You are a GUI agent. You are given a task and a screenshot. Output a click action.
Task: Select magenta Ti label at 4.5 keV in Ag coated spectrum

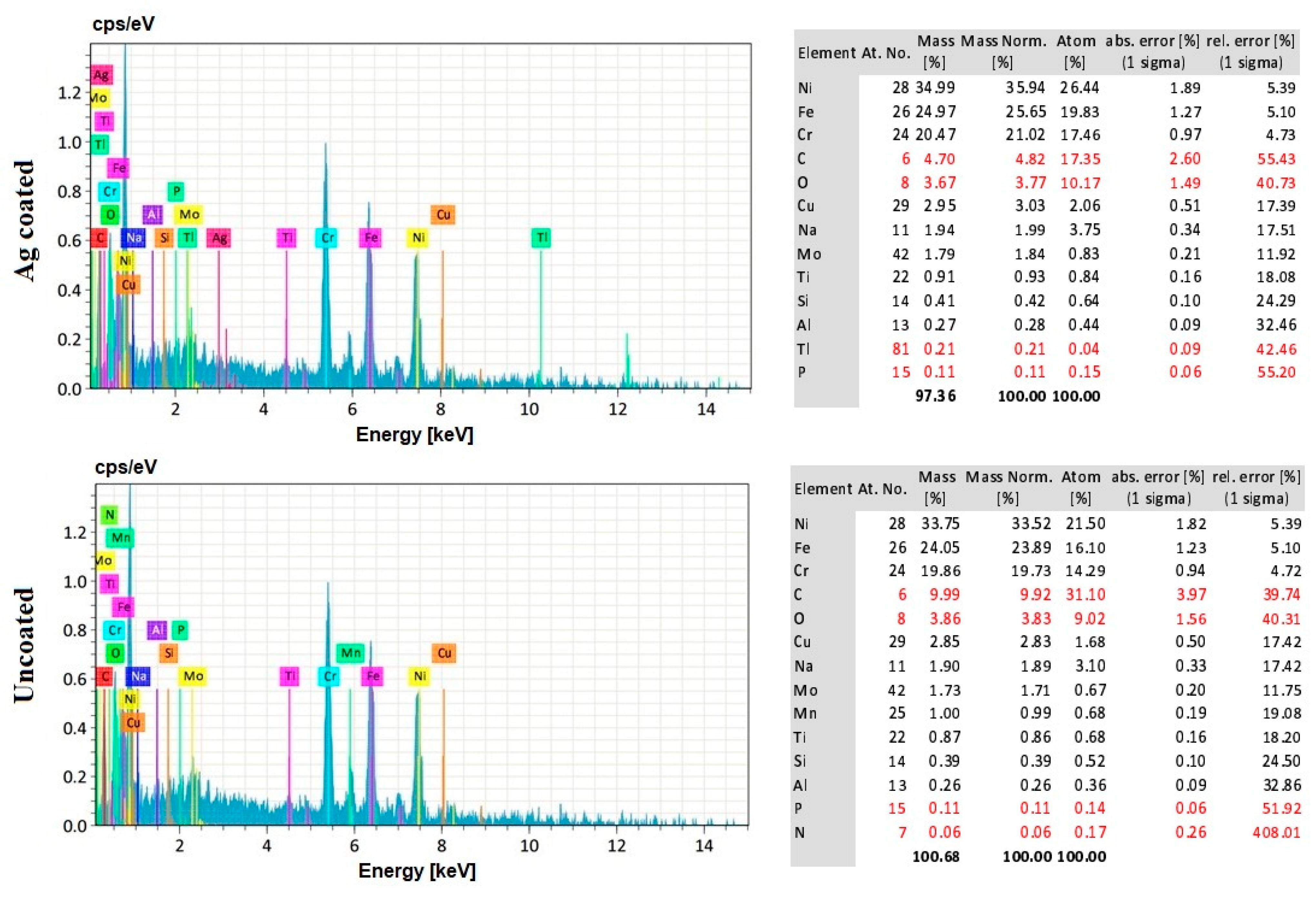click(287, 238)
